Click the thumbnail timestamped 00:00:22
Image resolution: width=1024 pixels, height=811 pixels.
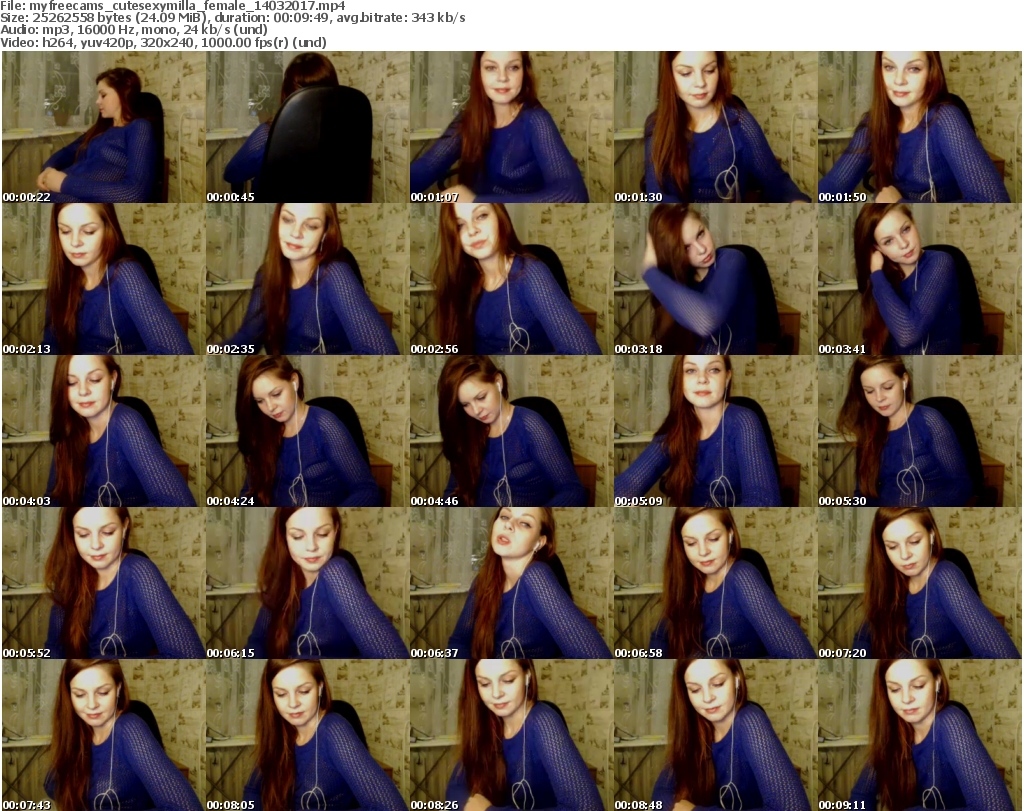click(x=104, y=127)
